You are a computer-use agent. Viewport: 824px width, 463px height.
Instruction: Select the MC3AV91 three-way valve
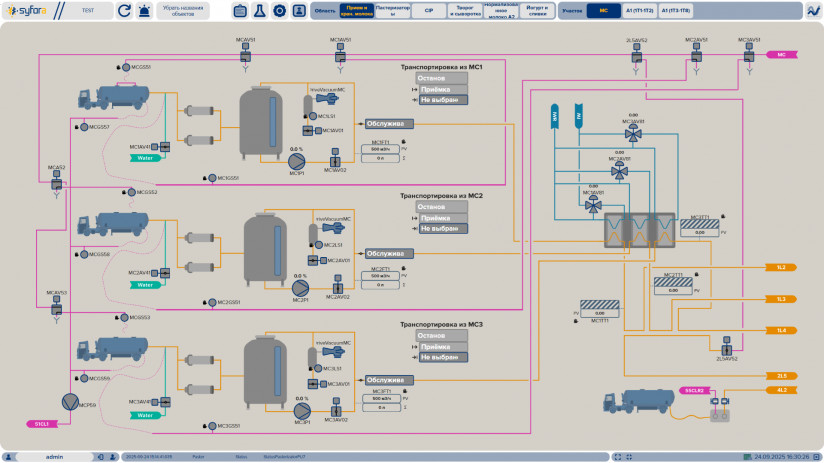pos(633,135)
